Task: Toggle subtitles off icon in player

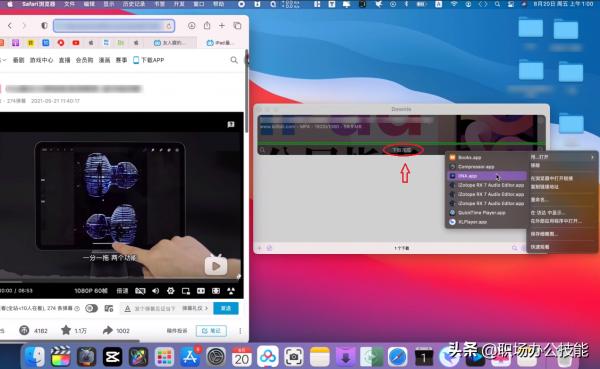Action: (140, 291)
